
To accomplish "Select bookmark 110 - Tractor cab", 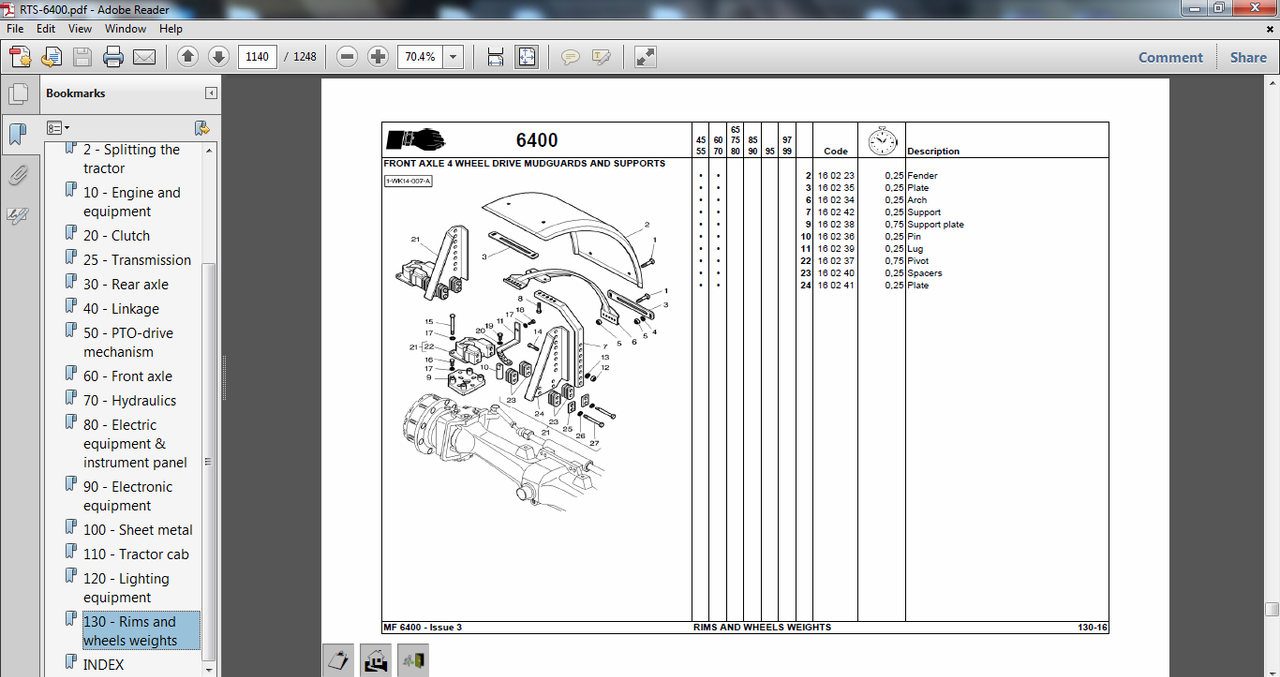I will point(136,554).
